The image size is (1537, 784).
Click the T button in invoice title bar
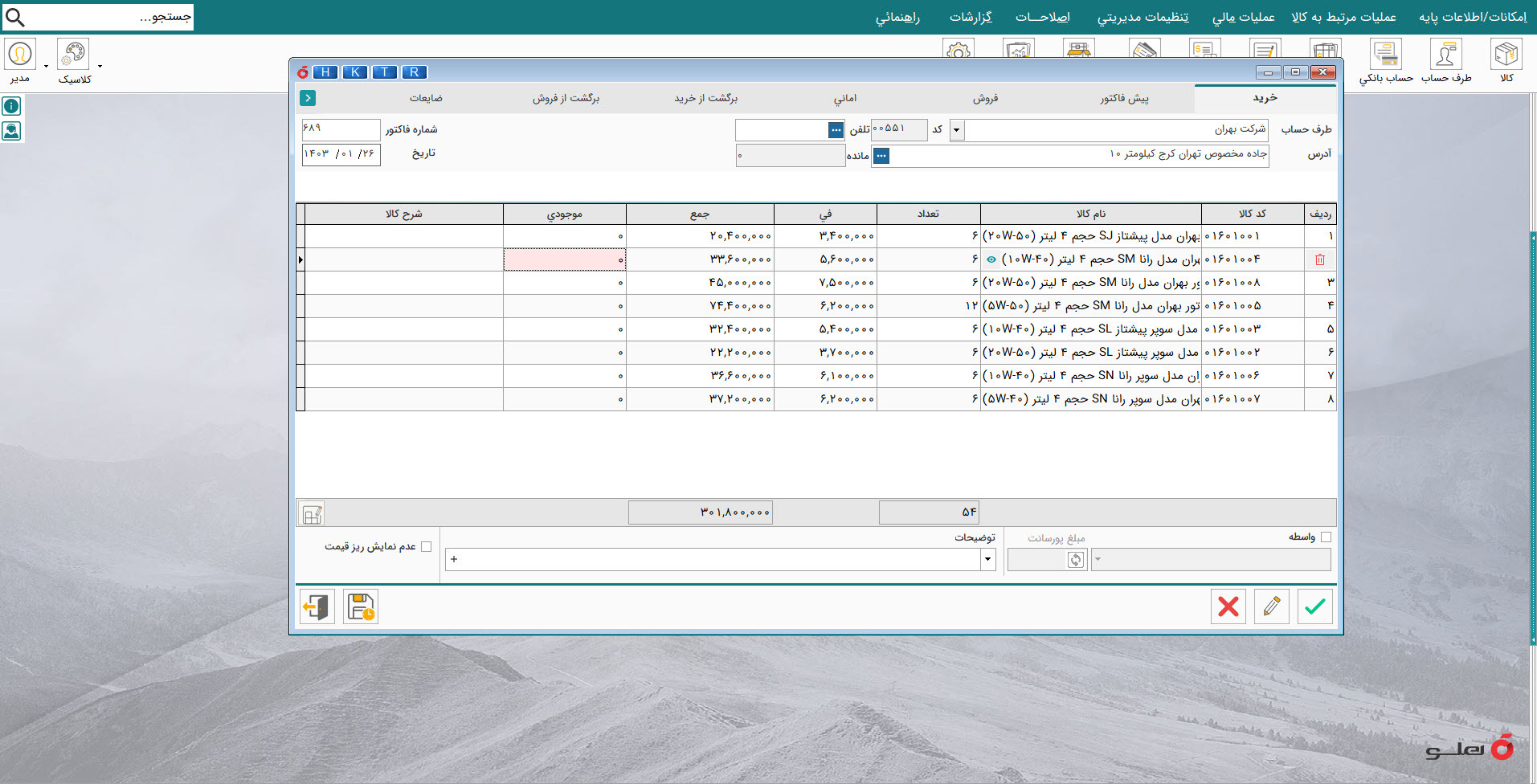[x=385, y=72]
